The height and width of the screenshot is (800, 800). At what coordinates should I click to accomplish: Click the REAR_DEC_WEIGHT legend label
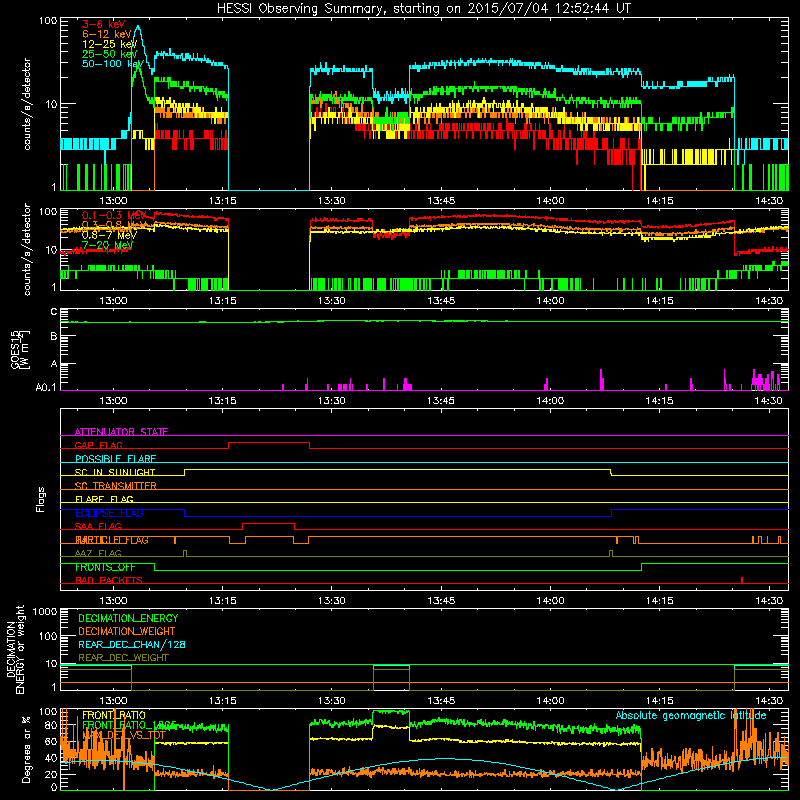pos(123,658)
